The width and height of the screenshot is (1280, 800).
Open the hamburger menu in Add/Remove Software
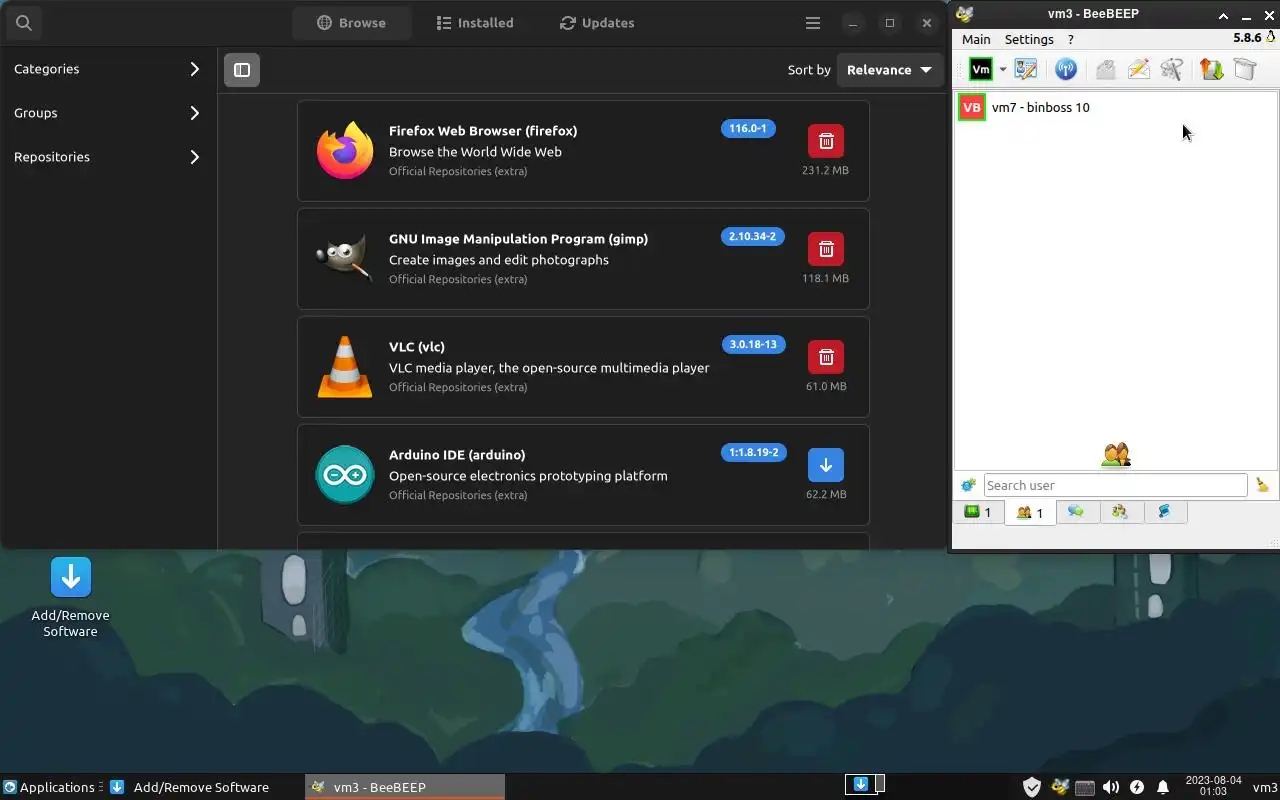[813, 23]
